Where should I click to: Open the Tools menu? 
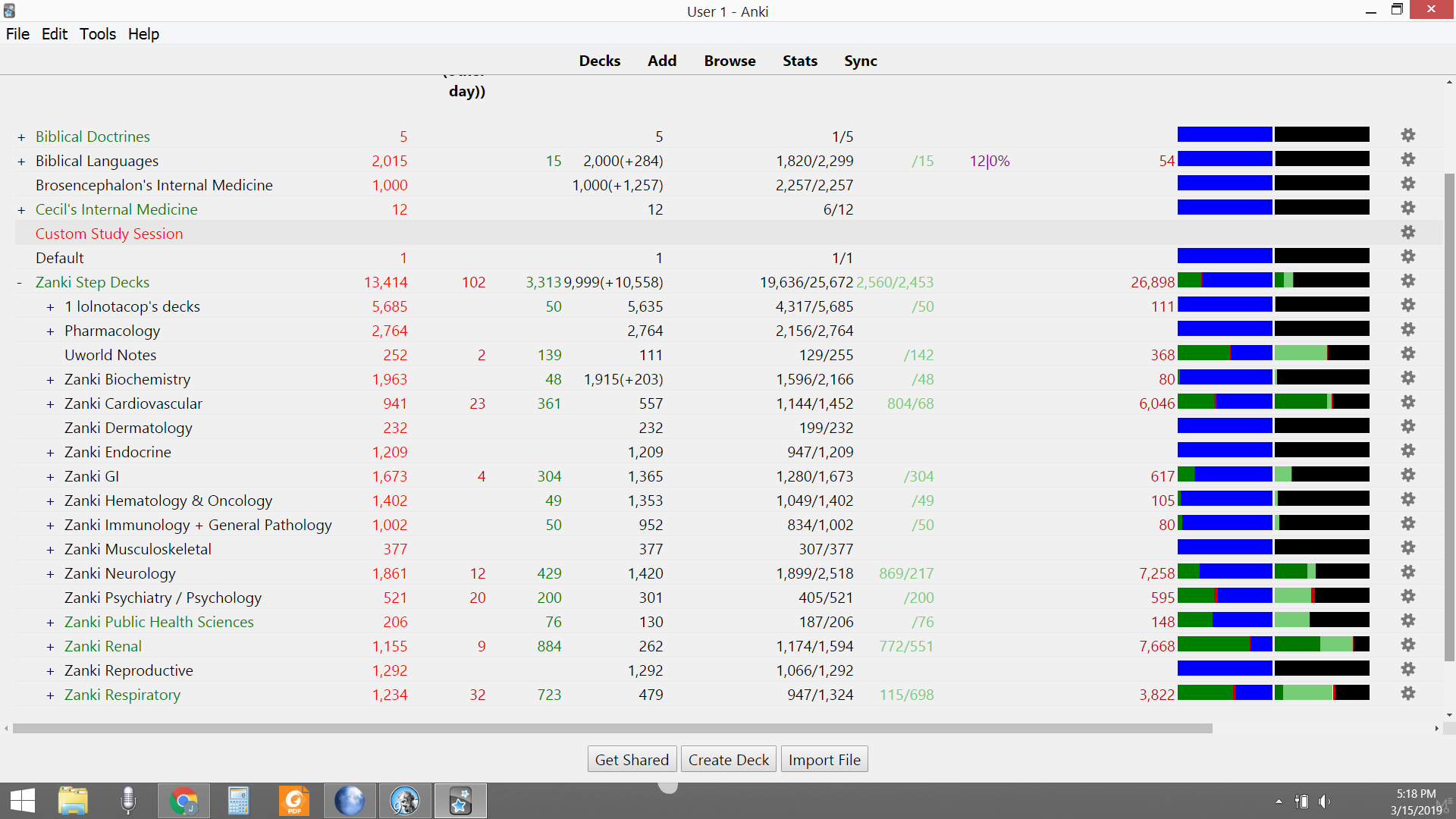98,34
